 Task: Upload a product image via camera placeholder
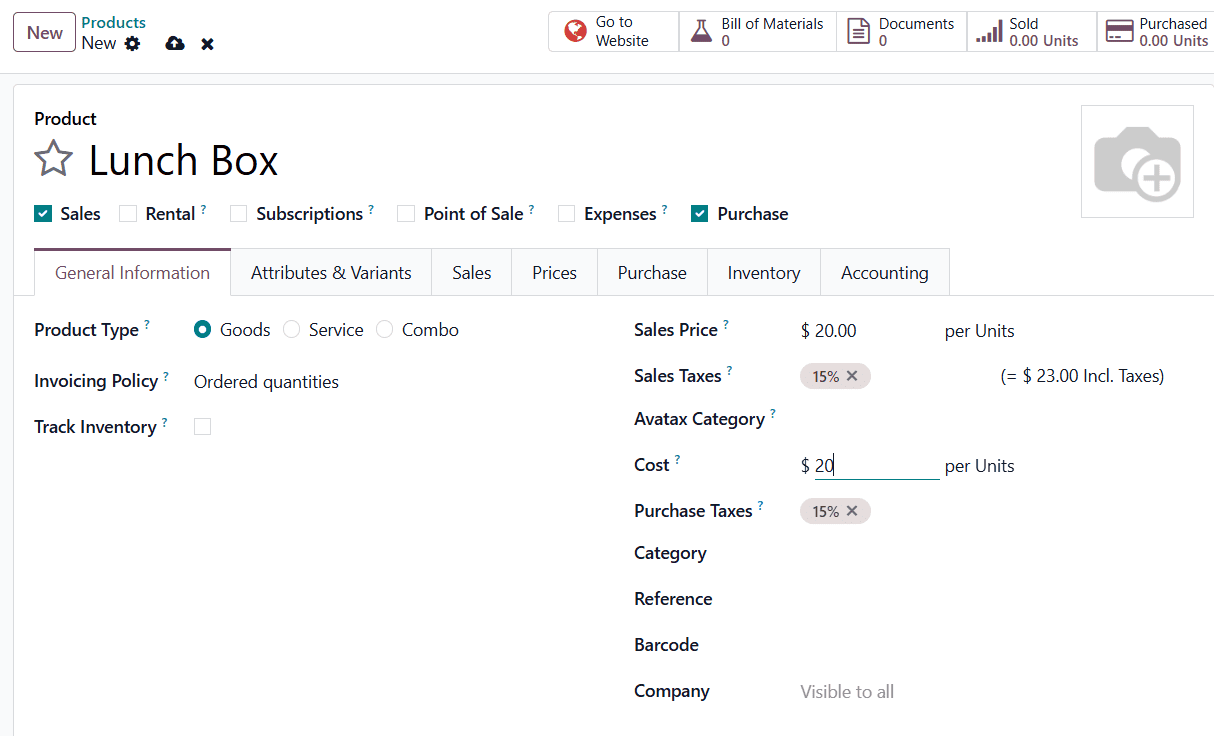1137,161
